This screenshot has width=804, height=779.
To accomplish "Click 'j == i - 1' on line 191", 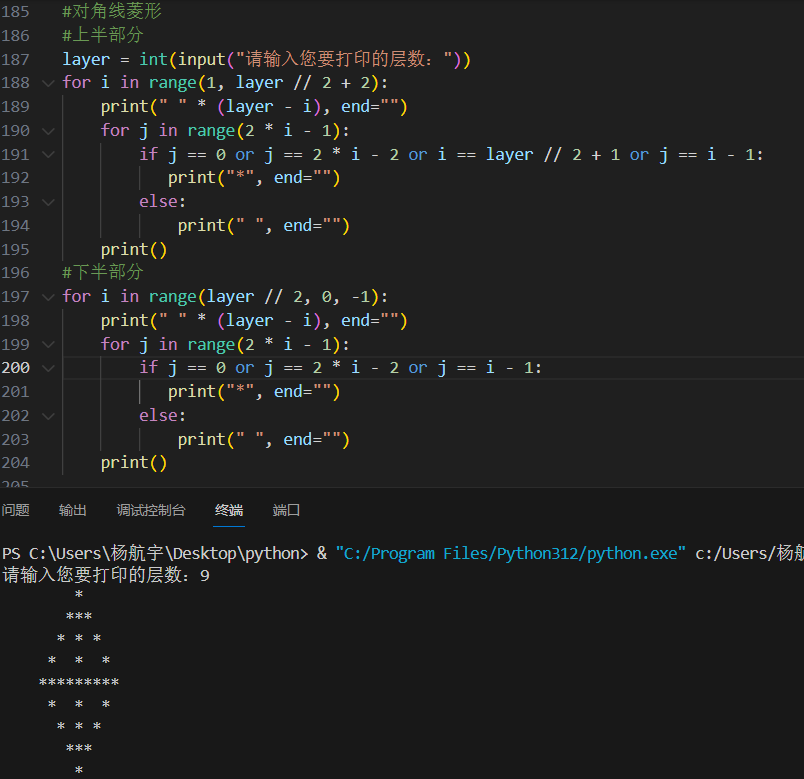I will coord(706,155).
